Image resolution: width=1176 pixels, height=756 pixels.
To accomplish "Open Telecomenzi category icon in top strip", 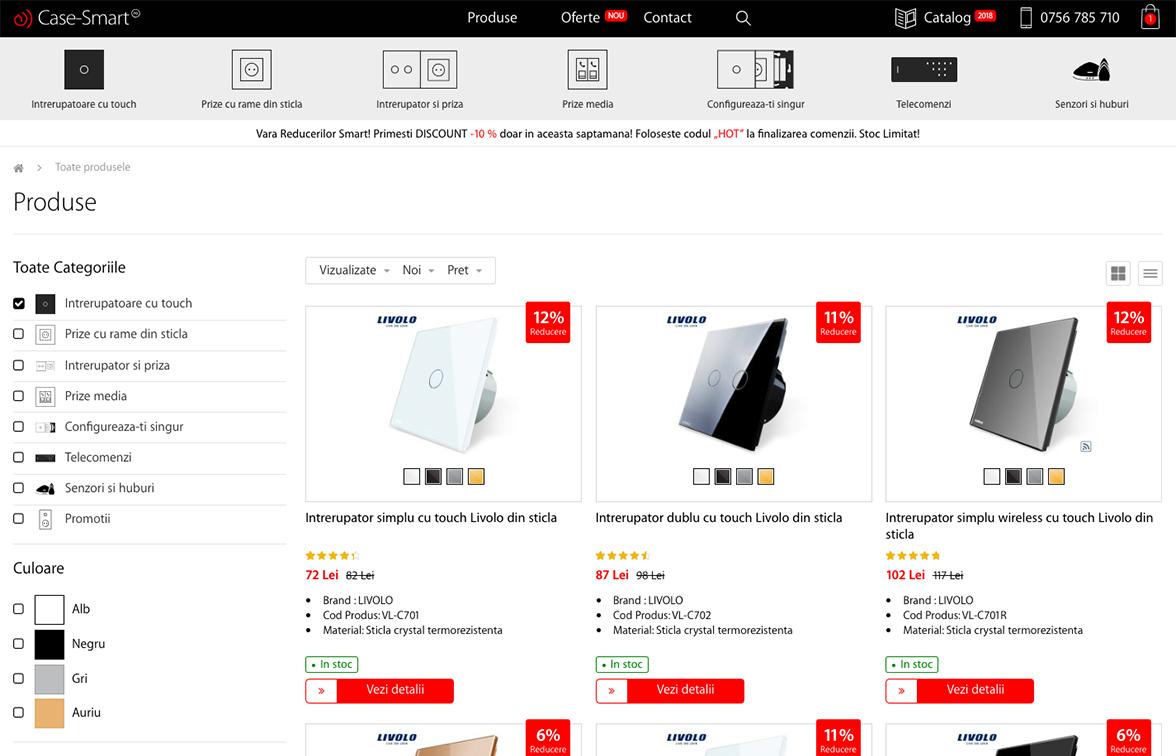I will coord(924,70).
